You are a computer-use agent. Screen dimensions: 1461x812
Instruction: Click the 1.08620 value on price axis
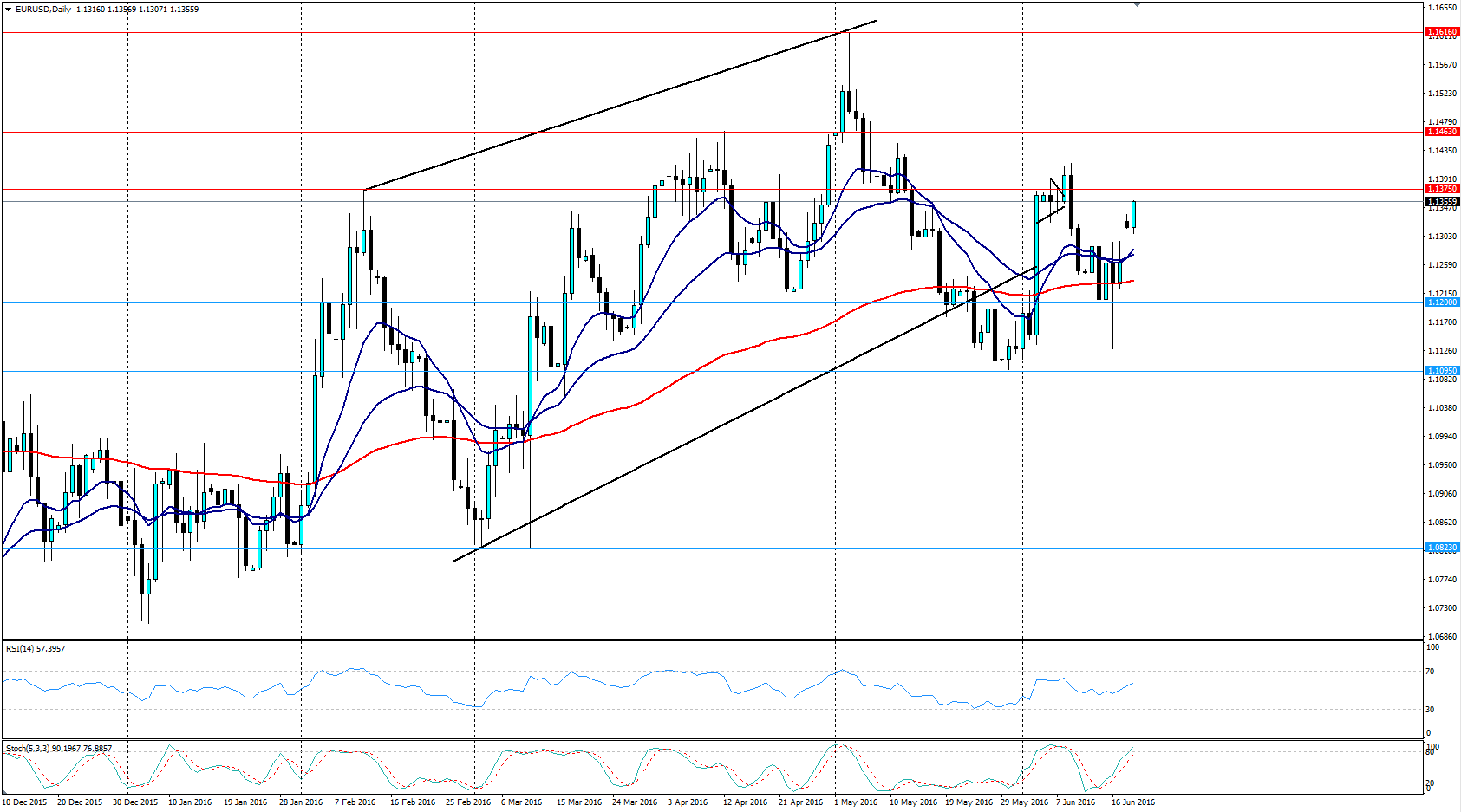[x=1442, y=523]
